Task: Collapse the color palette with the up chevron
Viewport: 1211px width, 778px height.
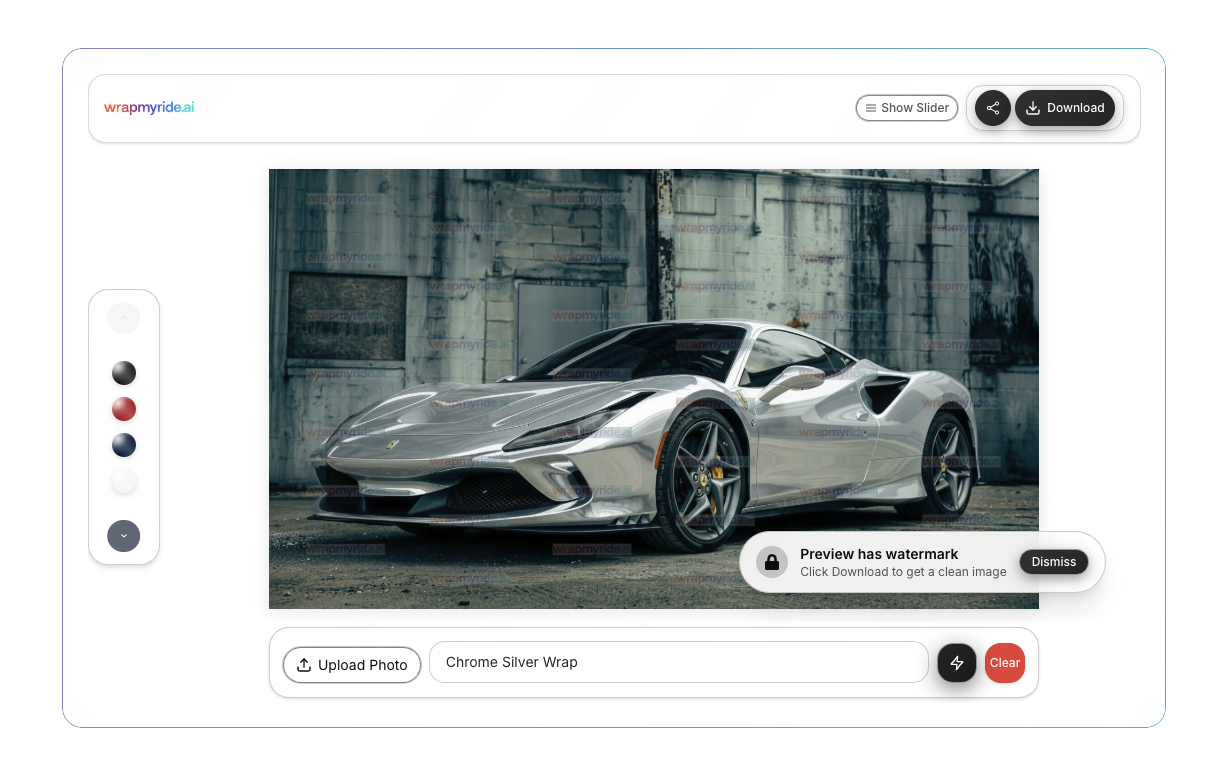Action: pos(123,317)
